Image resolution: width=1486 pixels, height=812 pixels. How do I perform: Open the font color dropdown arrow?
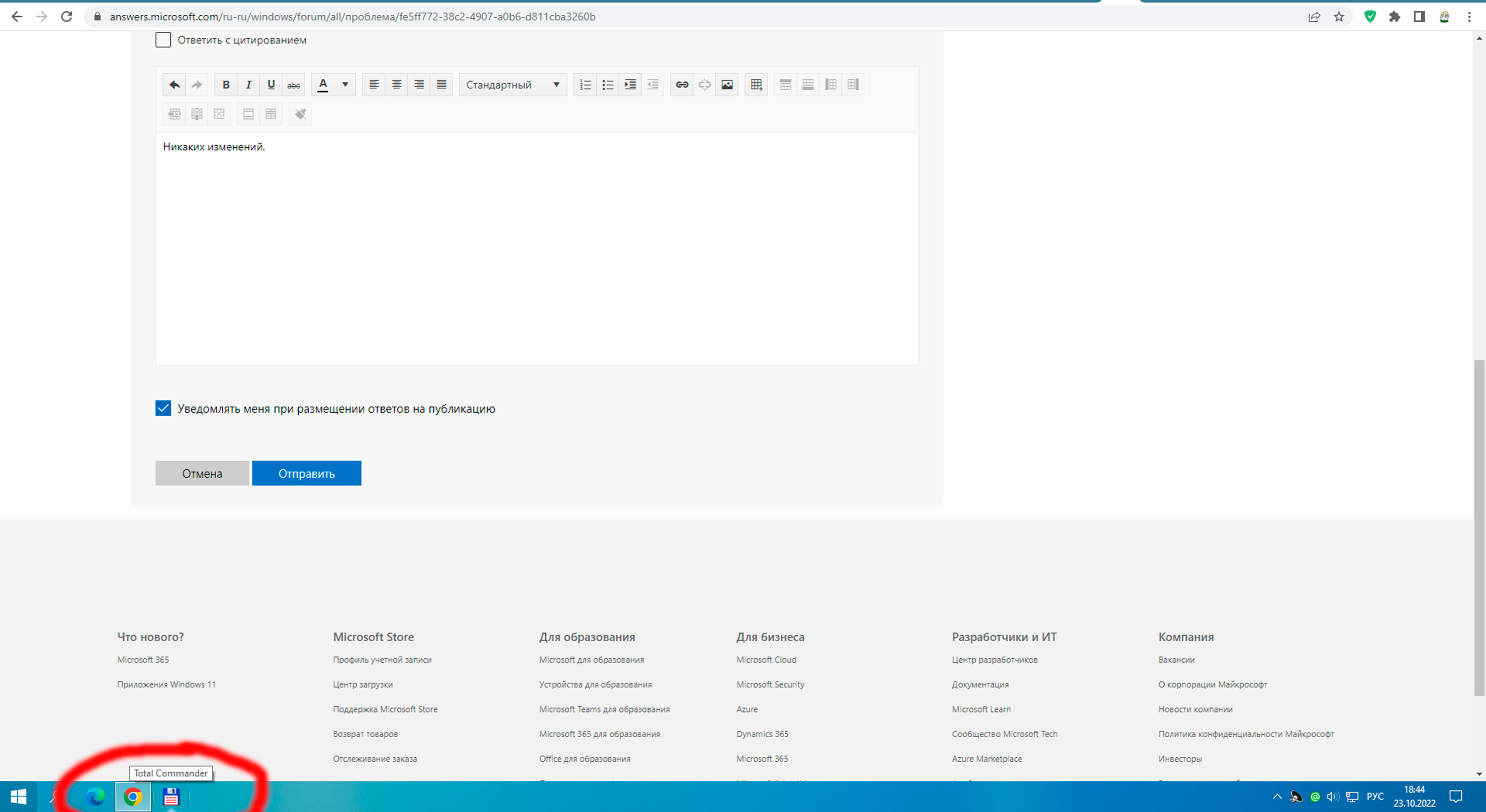tap(345, 85)
